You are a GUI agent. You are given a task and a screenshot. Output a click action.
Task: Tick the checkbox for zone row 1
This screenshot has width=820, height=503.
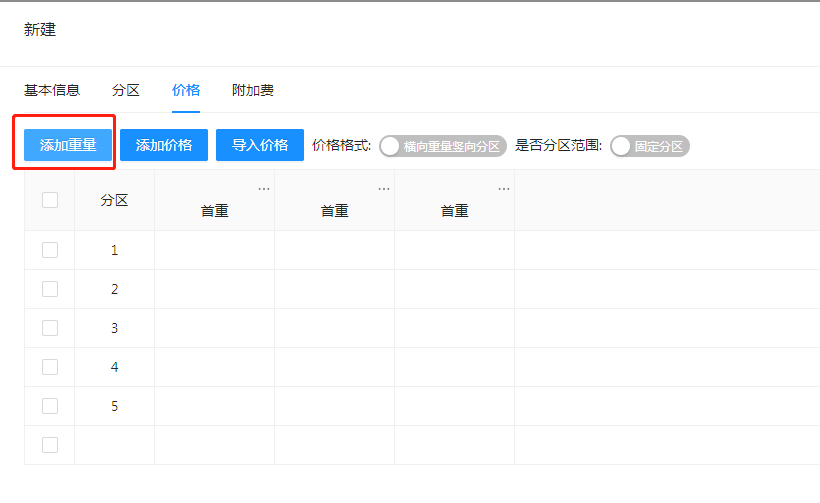coord(50,250)
